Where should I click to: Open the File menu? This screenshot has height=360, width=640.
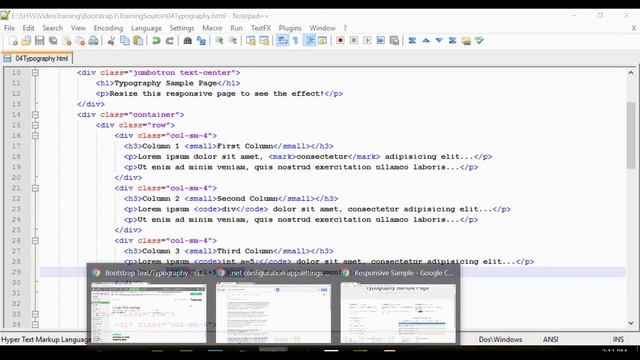point(9,28)
